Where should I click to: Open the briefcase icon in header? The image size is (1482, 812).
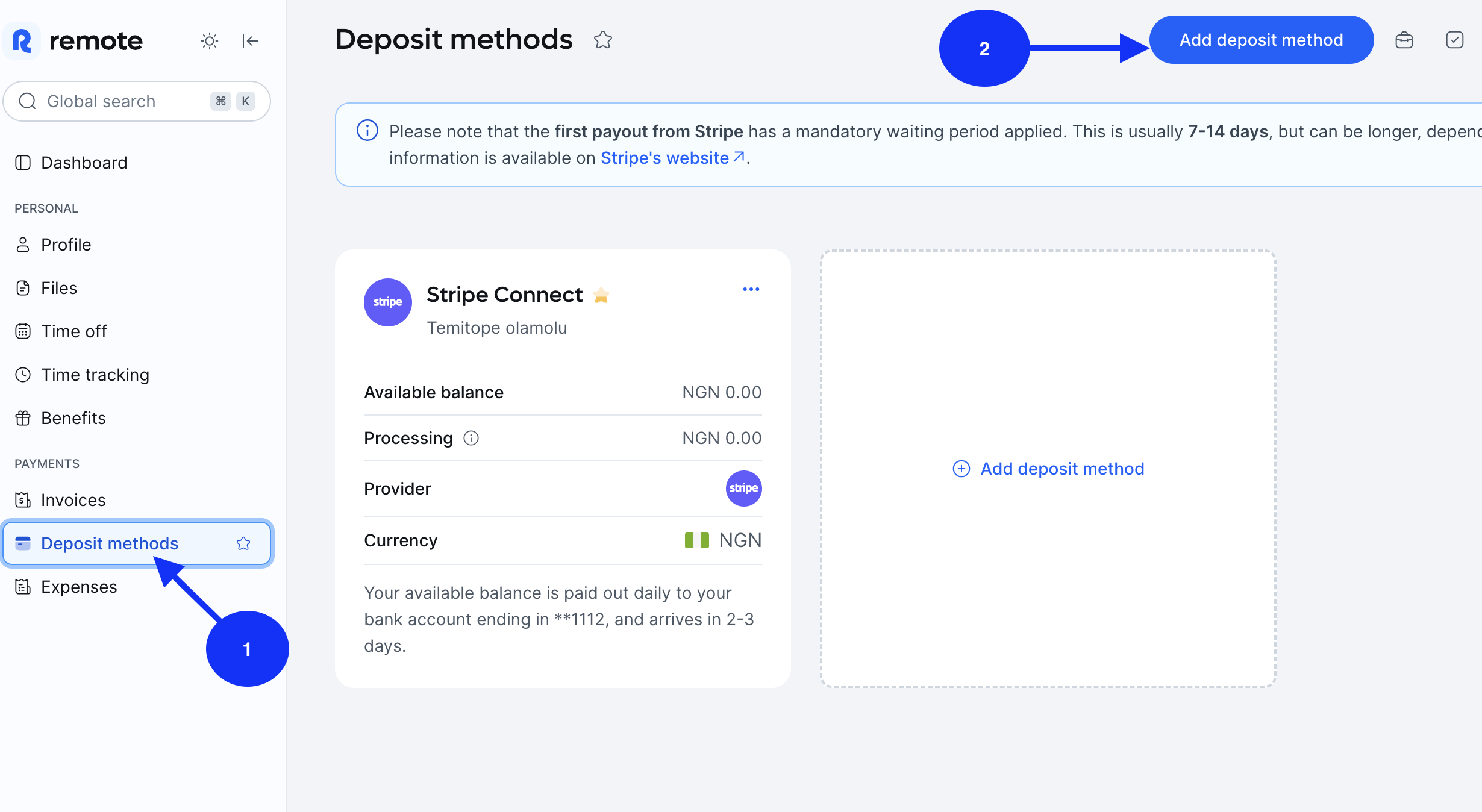[1404, 40]
